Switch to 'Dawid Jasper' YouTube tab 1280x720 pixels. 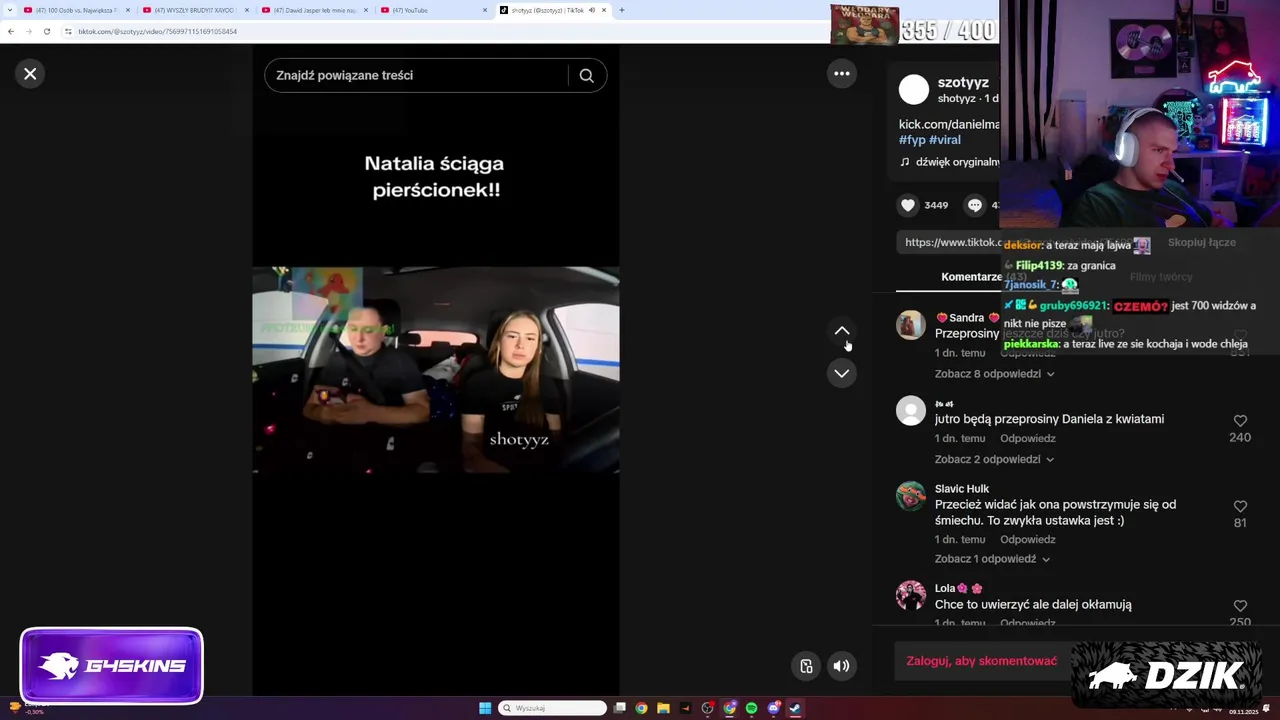coord(313,10)
